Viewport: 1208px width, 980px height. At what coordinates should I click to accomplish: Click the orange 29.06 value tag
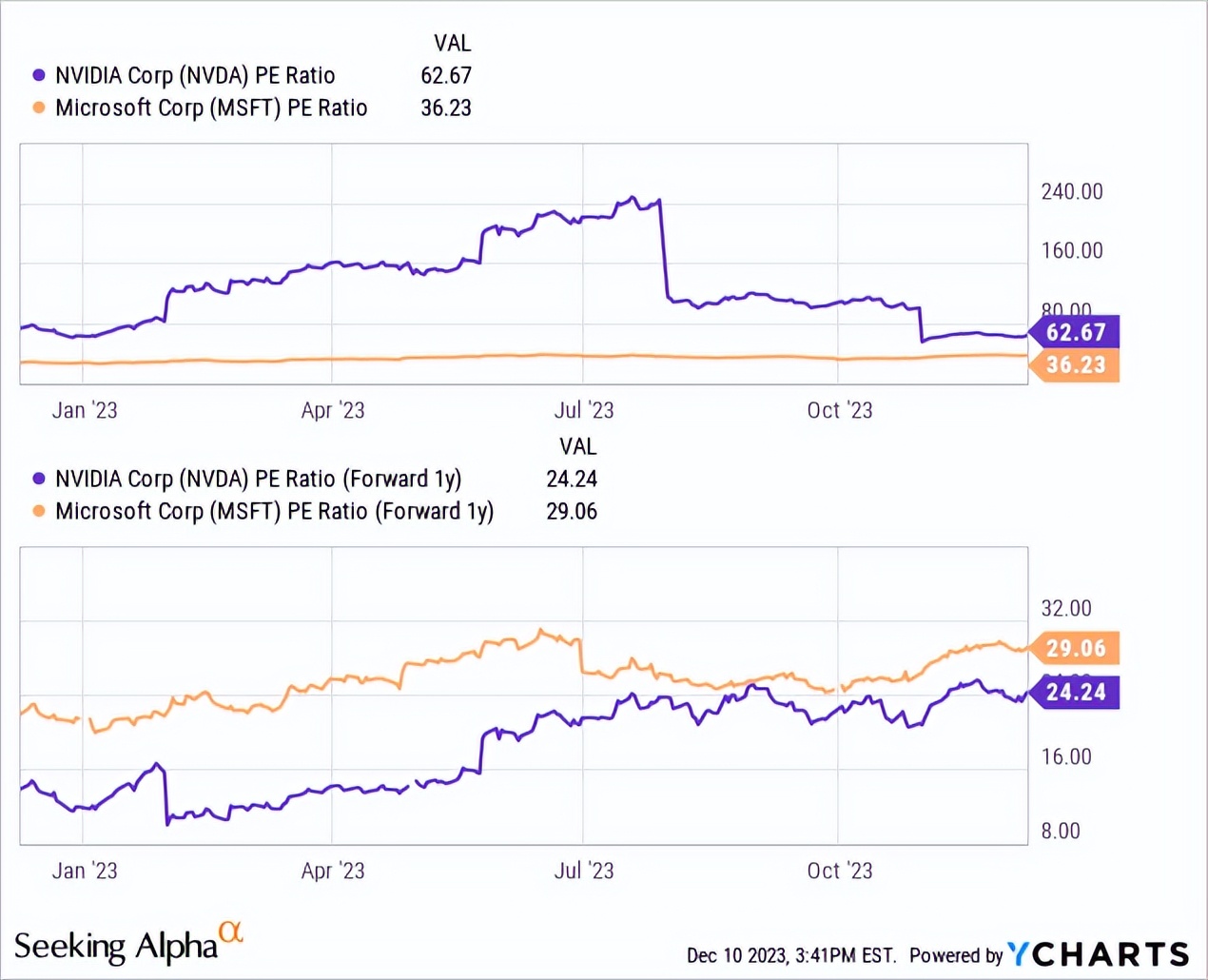click(1075, 649)
